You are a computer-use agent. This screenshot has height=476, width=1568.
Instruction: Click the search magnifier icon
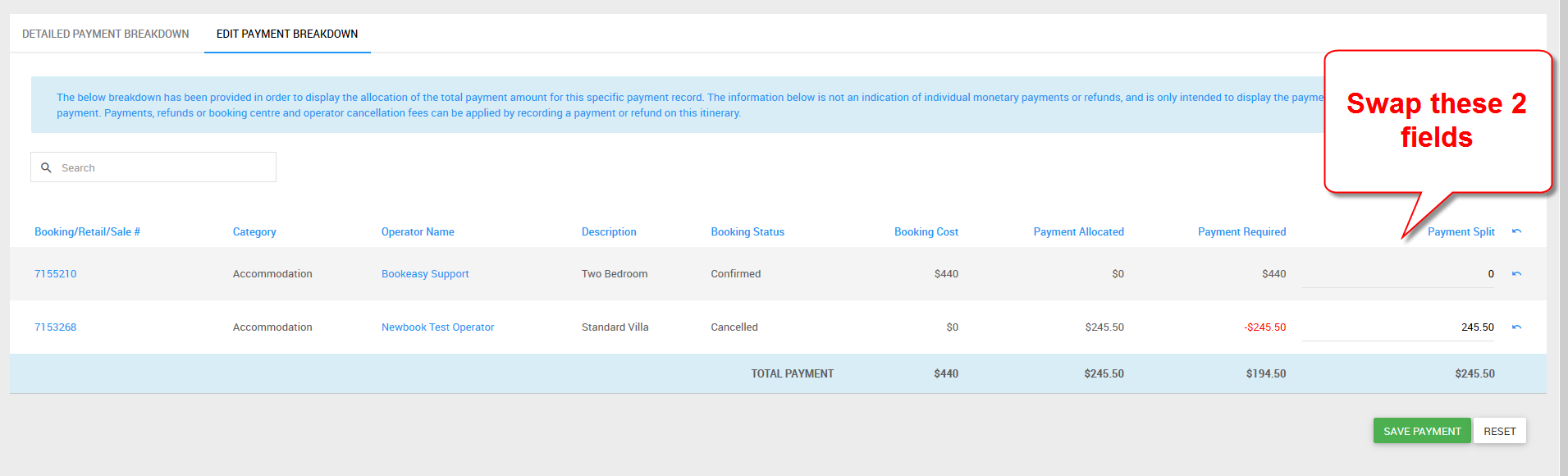click(46, 167)
